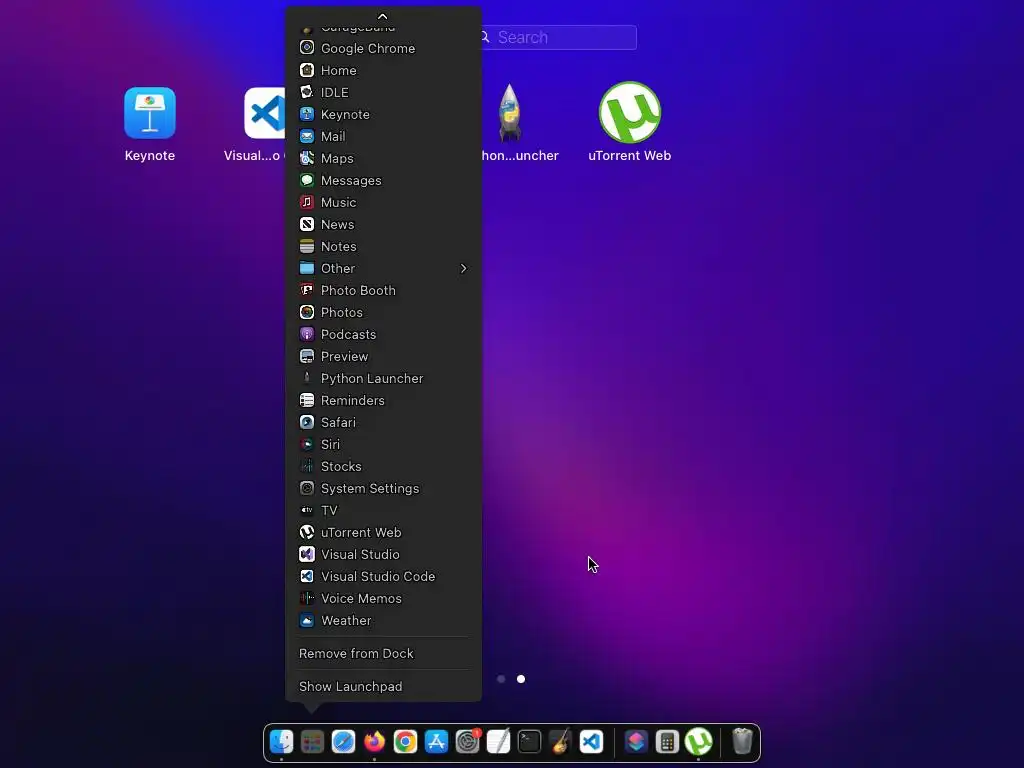
Task: Open Firefox from the Dock
Action: [374, 742]
